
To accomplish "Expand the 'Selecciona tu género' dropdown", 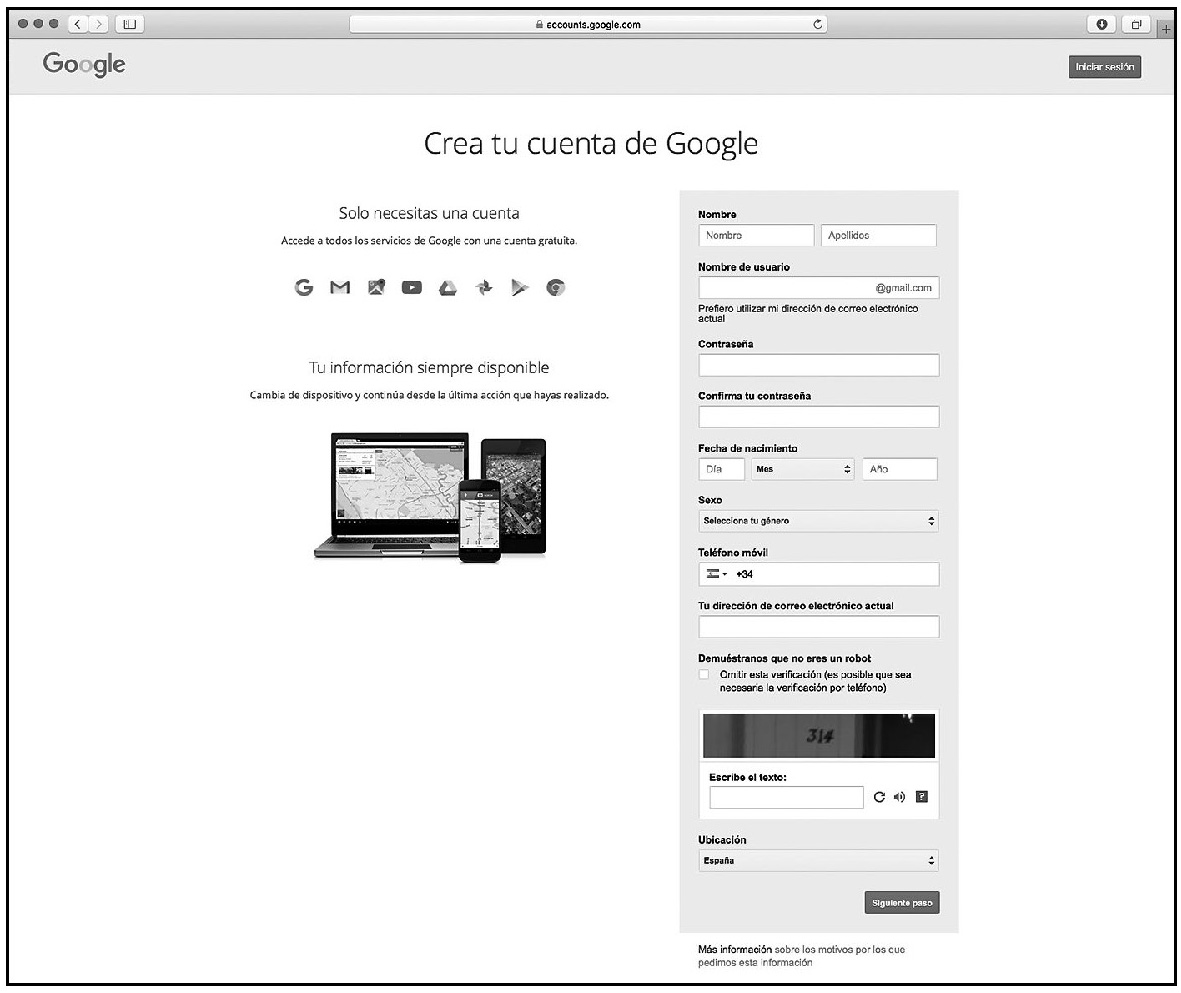I will 818,521.
